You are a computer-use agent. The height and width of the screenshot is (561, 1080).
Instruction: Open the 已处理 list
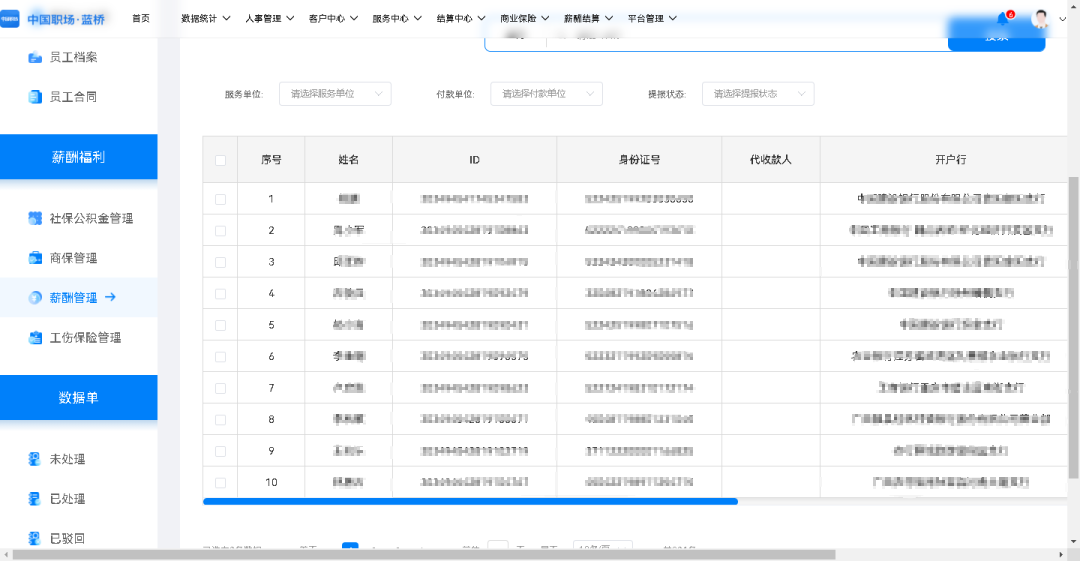[x=68, y=498]
